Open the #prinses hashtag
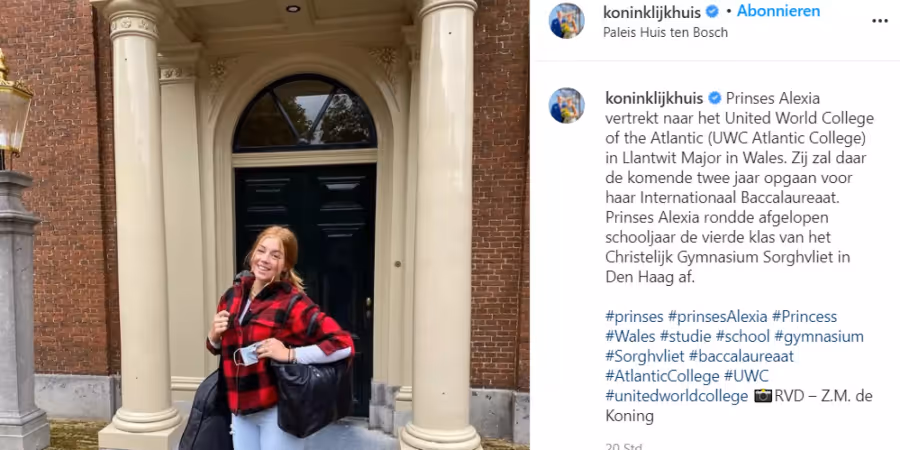The width and height of the screenshot is (900, 450). [634, 317]
